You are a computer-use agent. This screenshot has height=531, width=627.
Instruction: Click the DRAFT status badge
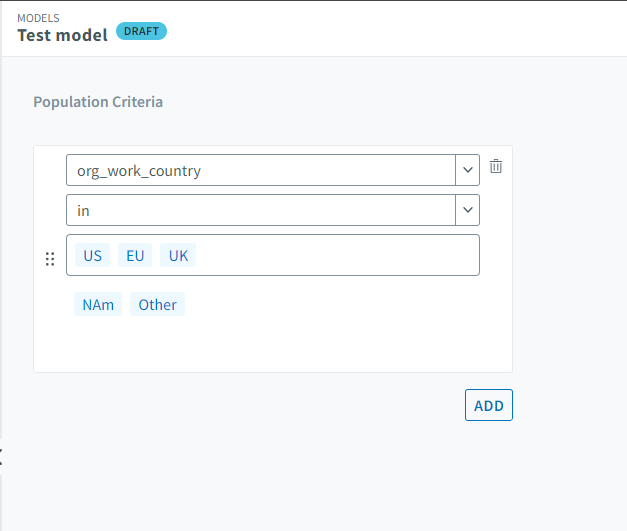141,31
